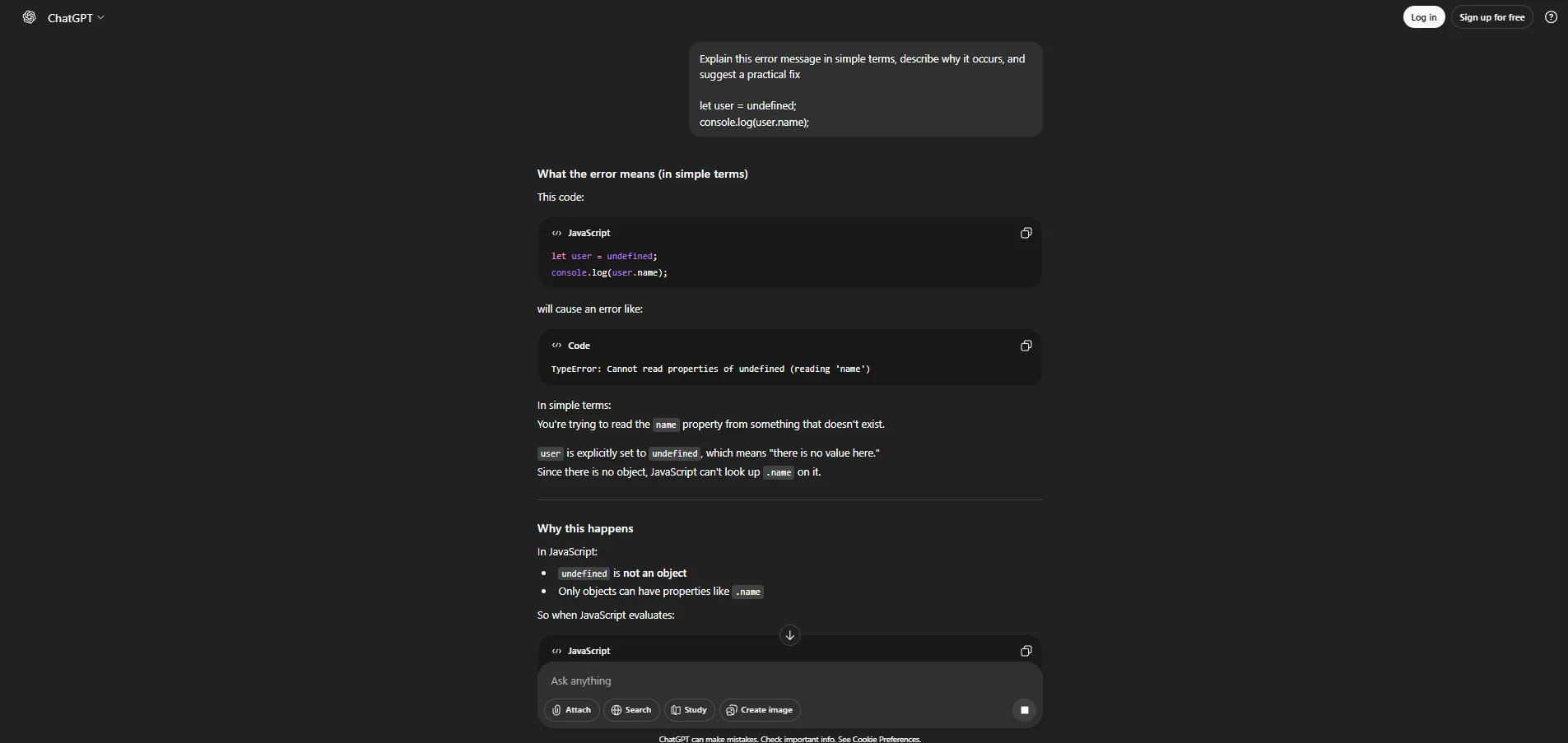Click the code icon beside the Code label
The width and height of the screenshot is (1568, 743).
pyautogui.click(x=557, y=346)
